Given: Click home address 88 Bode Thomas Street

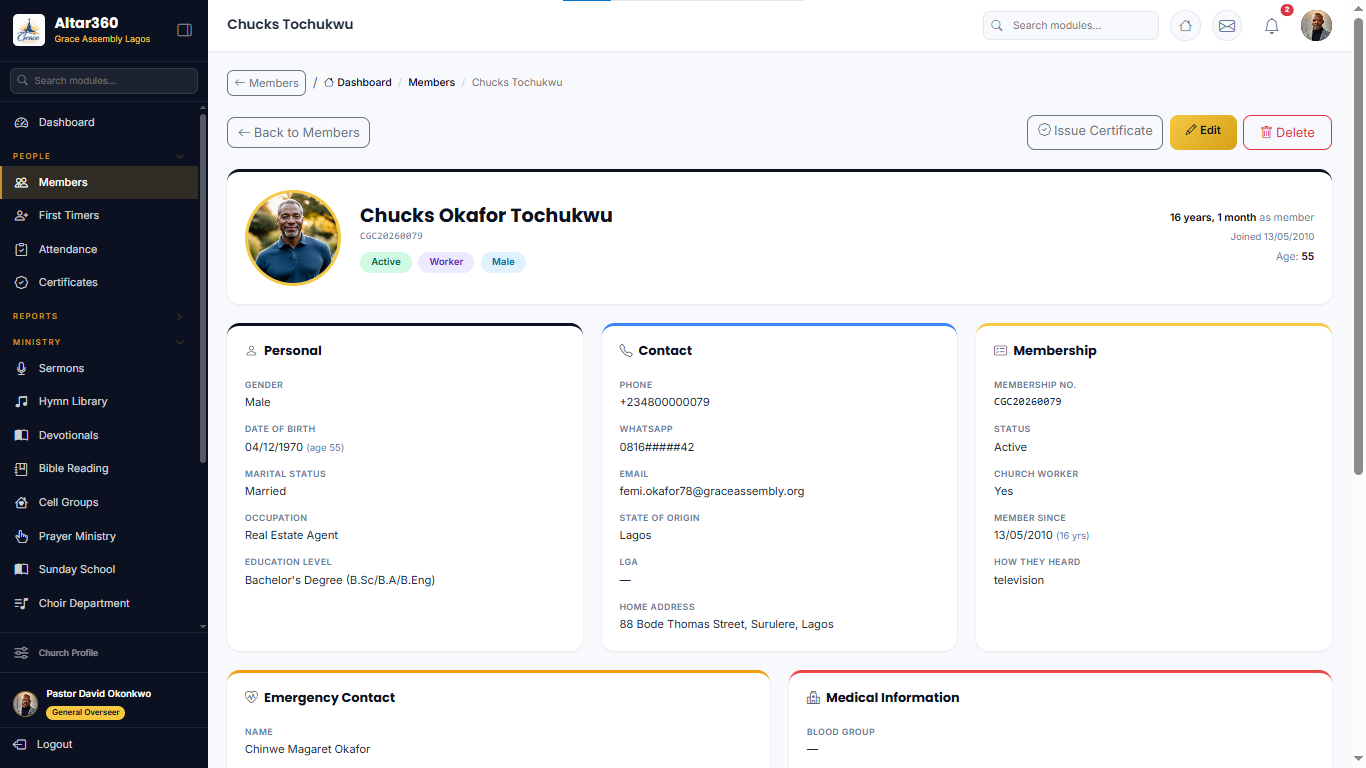Looking at the screenshot, I should click(x=726, y=624).
